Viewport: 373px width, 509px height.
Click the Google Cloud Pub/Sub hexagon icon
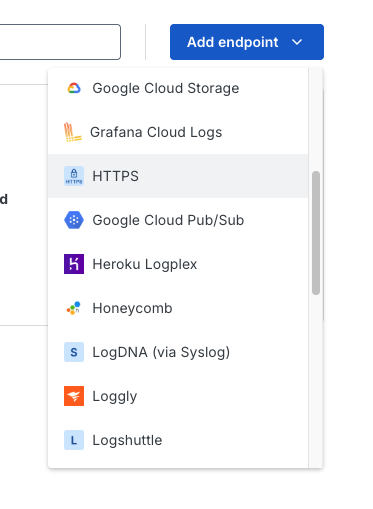click(x=74, y=220)
